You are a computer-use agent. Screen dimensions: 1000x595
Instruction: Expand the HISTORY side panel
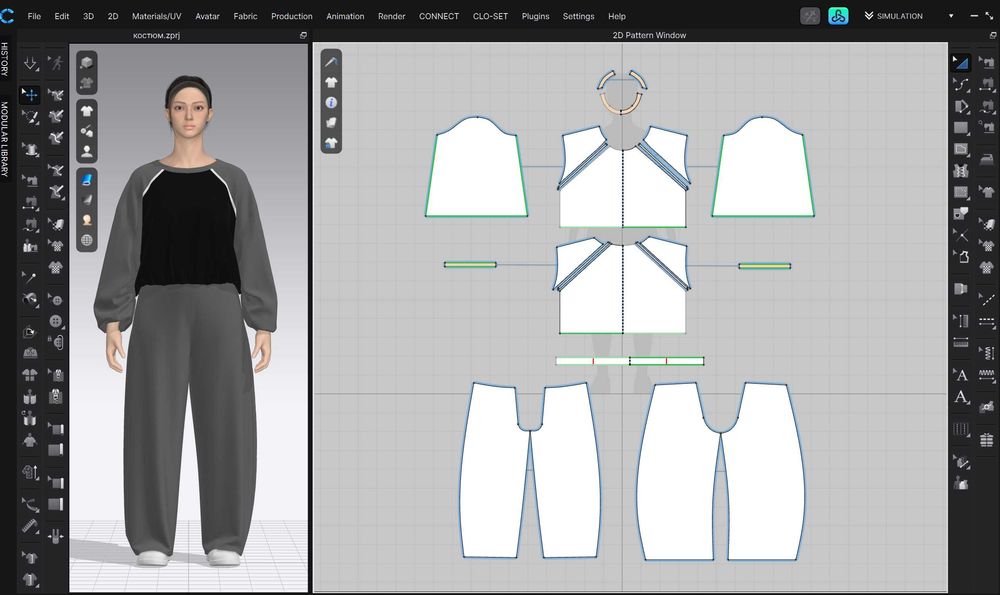[5, 59]
